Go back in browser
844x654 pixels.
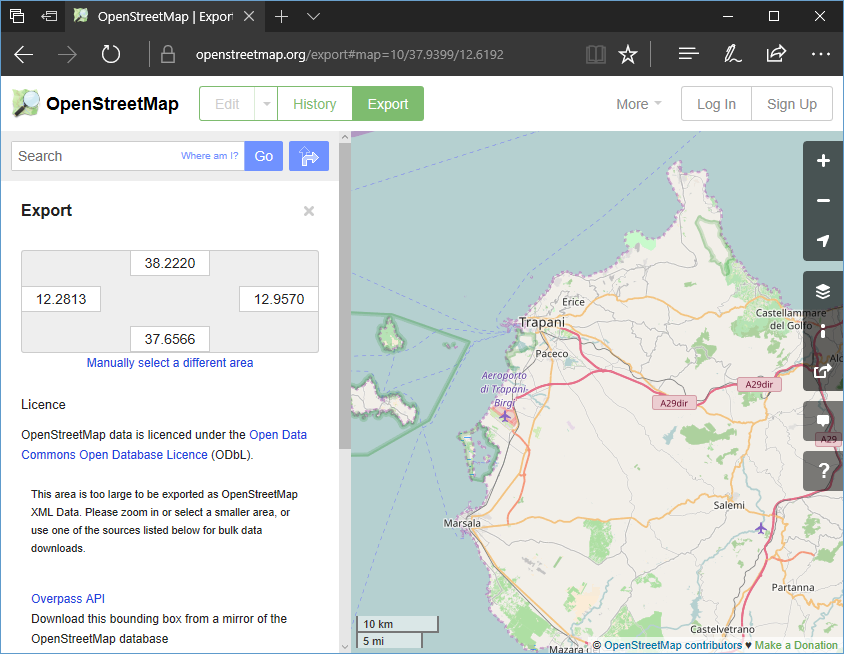point(24,54)
